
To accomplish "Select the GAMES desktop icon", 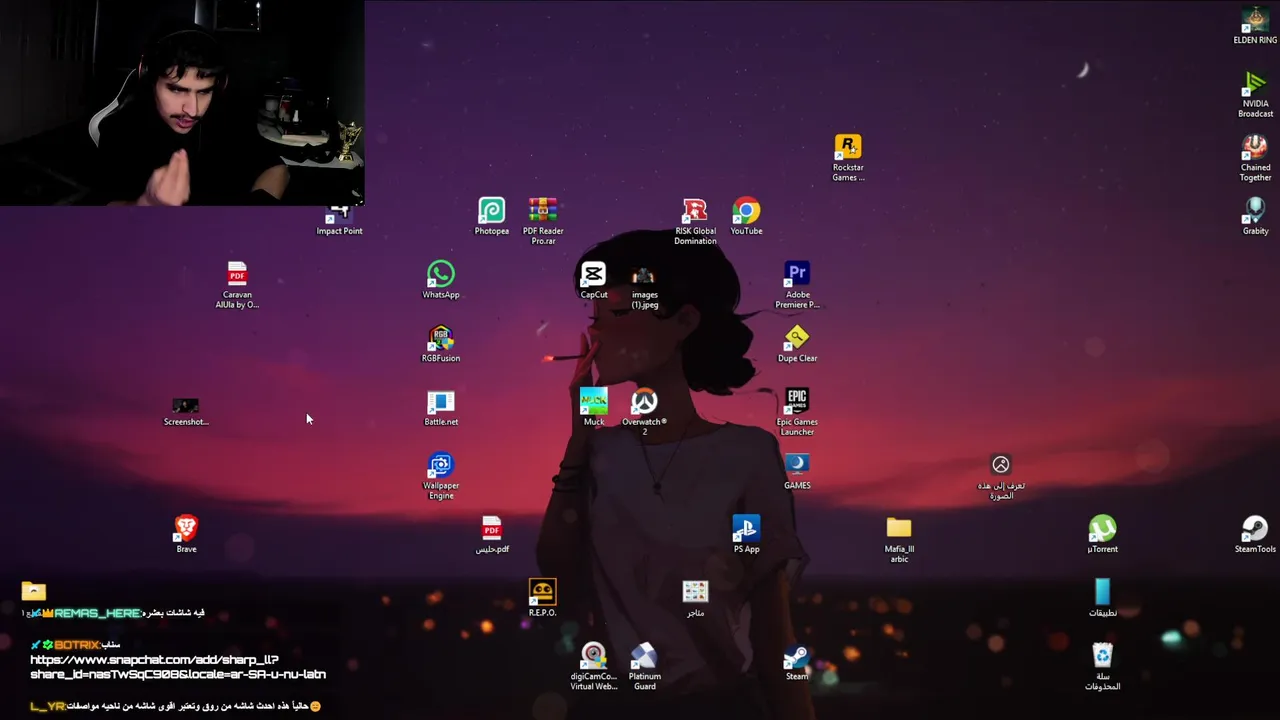I will pyautogui.click(x=797, y=471).
